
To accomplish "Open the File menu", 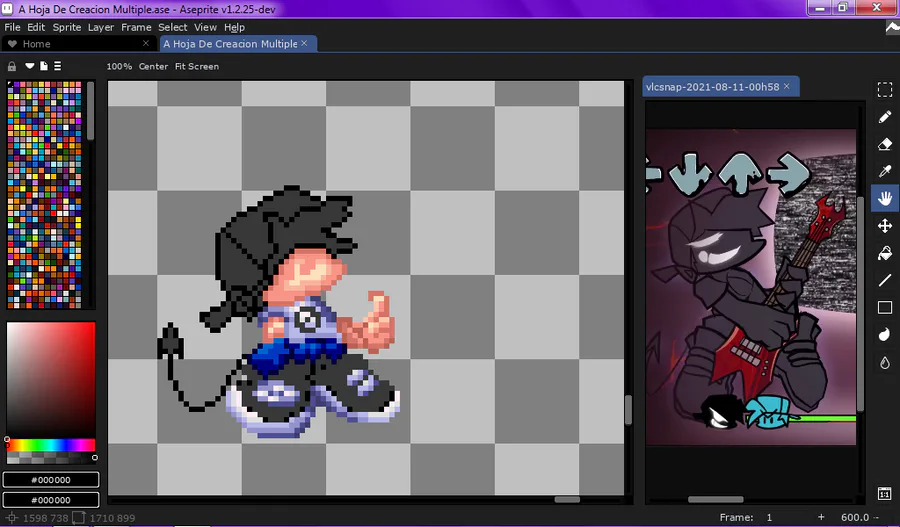I will [x=12, y=27].
